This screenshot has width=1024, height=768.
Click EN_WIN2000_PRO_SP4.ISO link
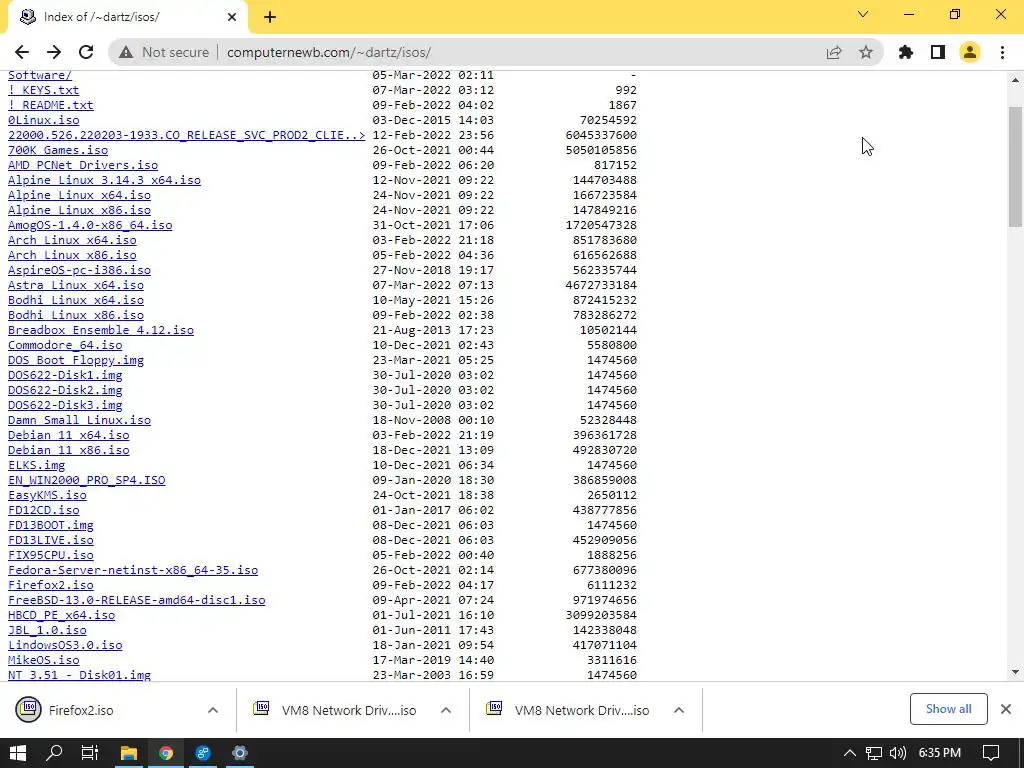[86, 481]
